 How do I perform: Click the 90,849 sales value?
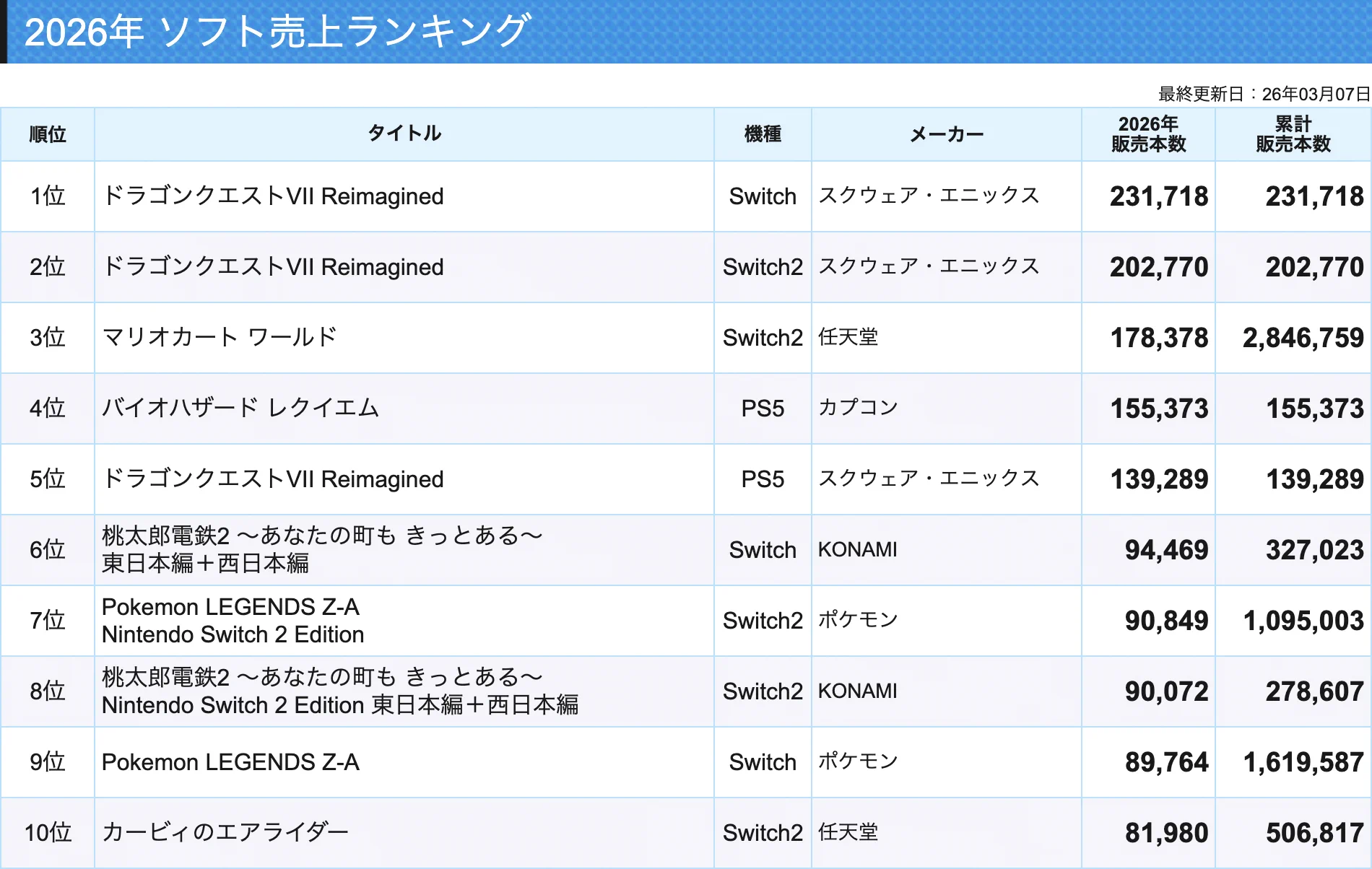click(x=1166, y=621)
